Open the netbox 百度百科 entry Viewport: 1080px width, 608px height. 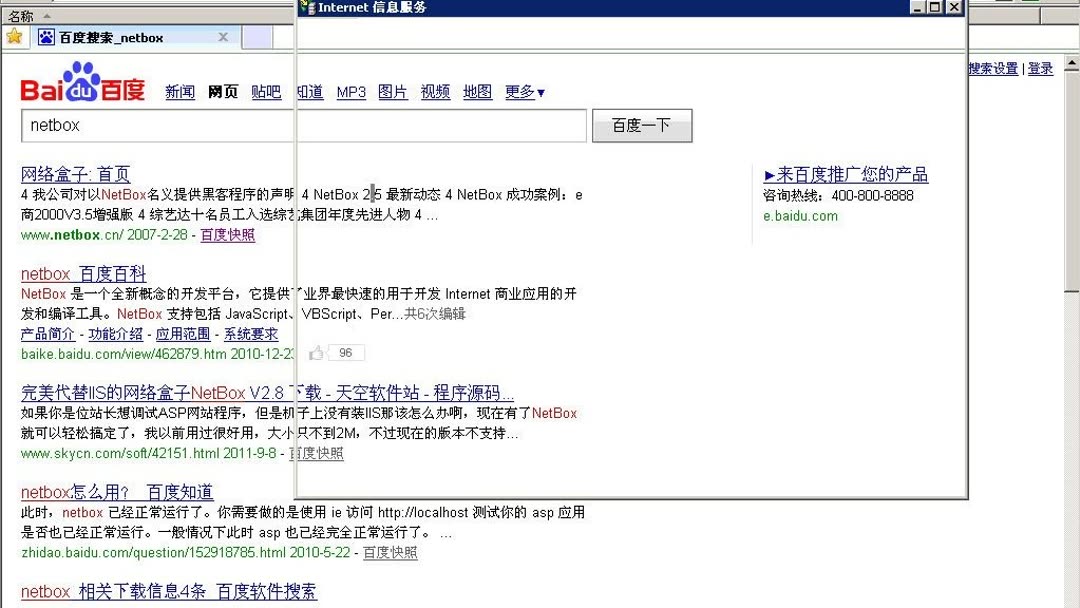tap(83, 273)
